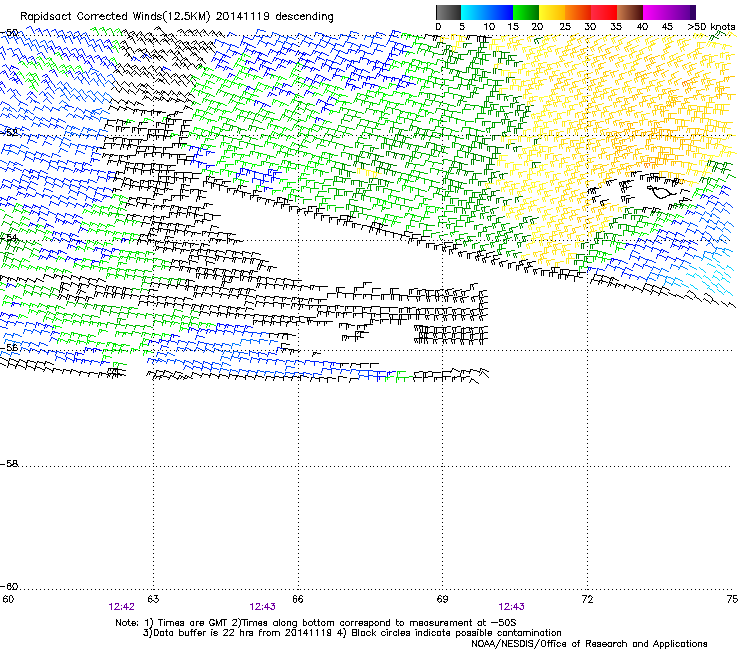Click the brown 35-40 knots legend swatch

(x=630, y=12)
